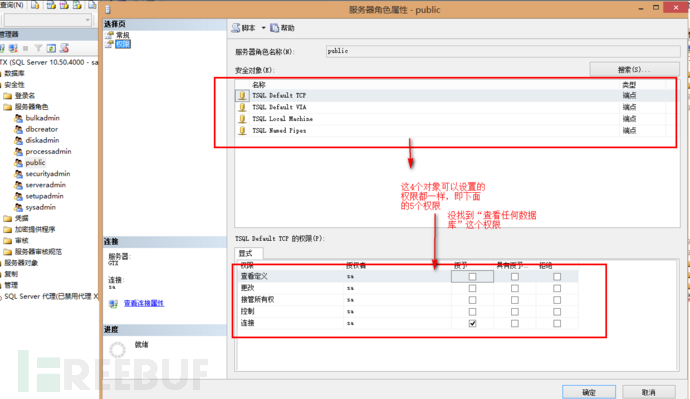This screenshot has height=399, width=690.
Task: Click the bulkadmin role icon
Action: [18, 118]
